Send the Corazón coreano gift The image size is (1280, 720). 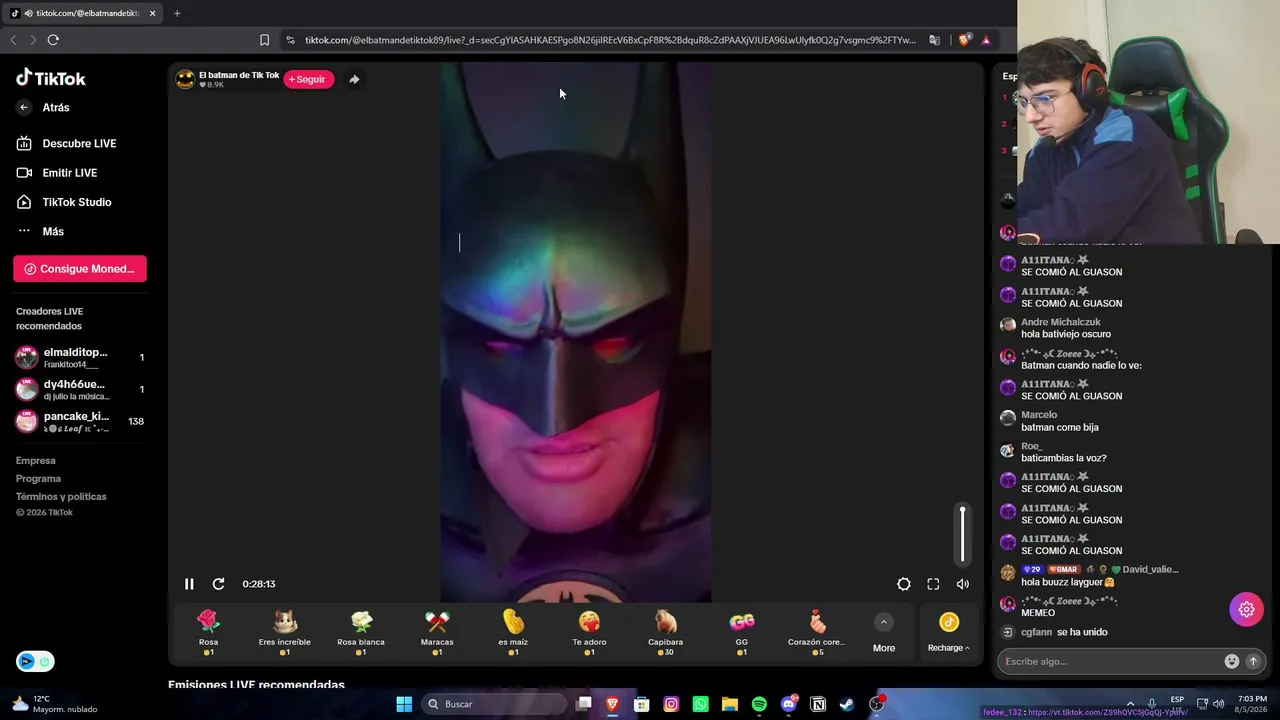point(817,633)
